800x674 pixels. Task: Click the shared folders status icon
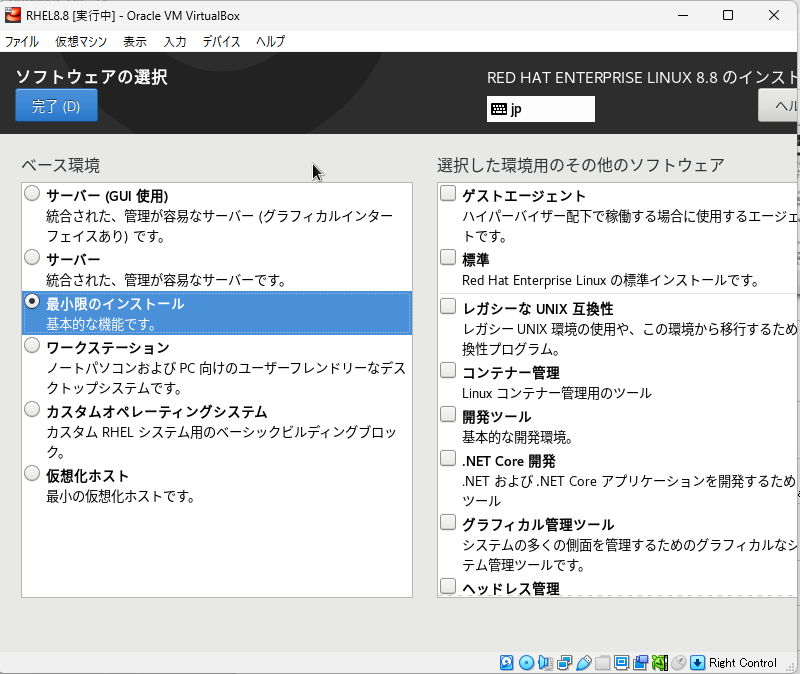point(603,663)
